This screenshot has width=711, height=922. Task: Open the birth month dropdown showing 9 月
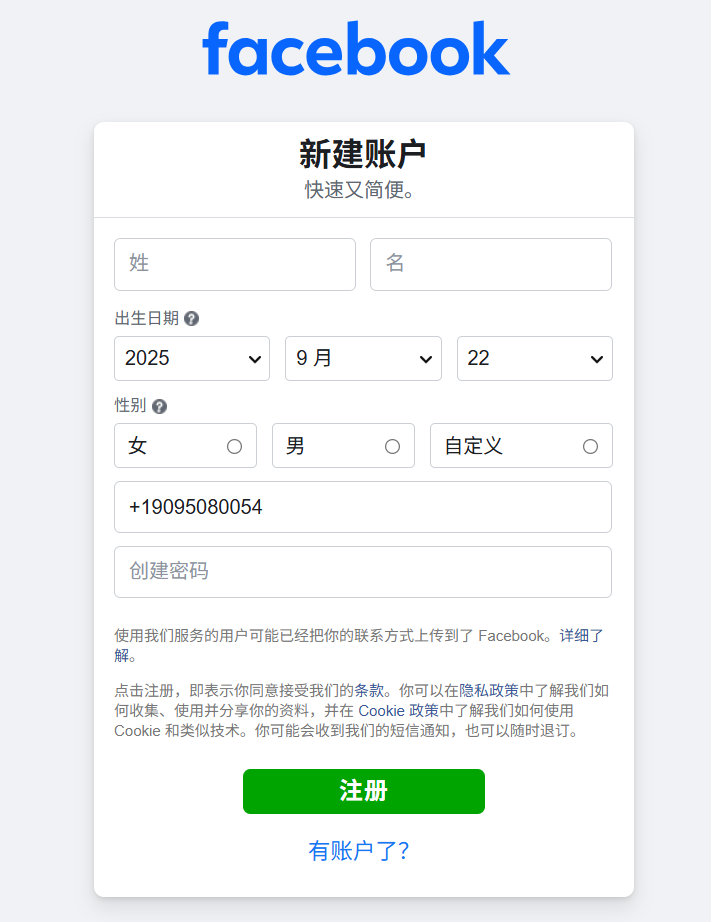click(363, 358)
